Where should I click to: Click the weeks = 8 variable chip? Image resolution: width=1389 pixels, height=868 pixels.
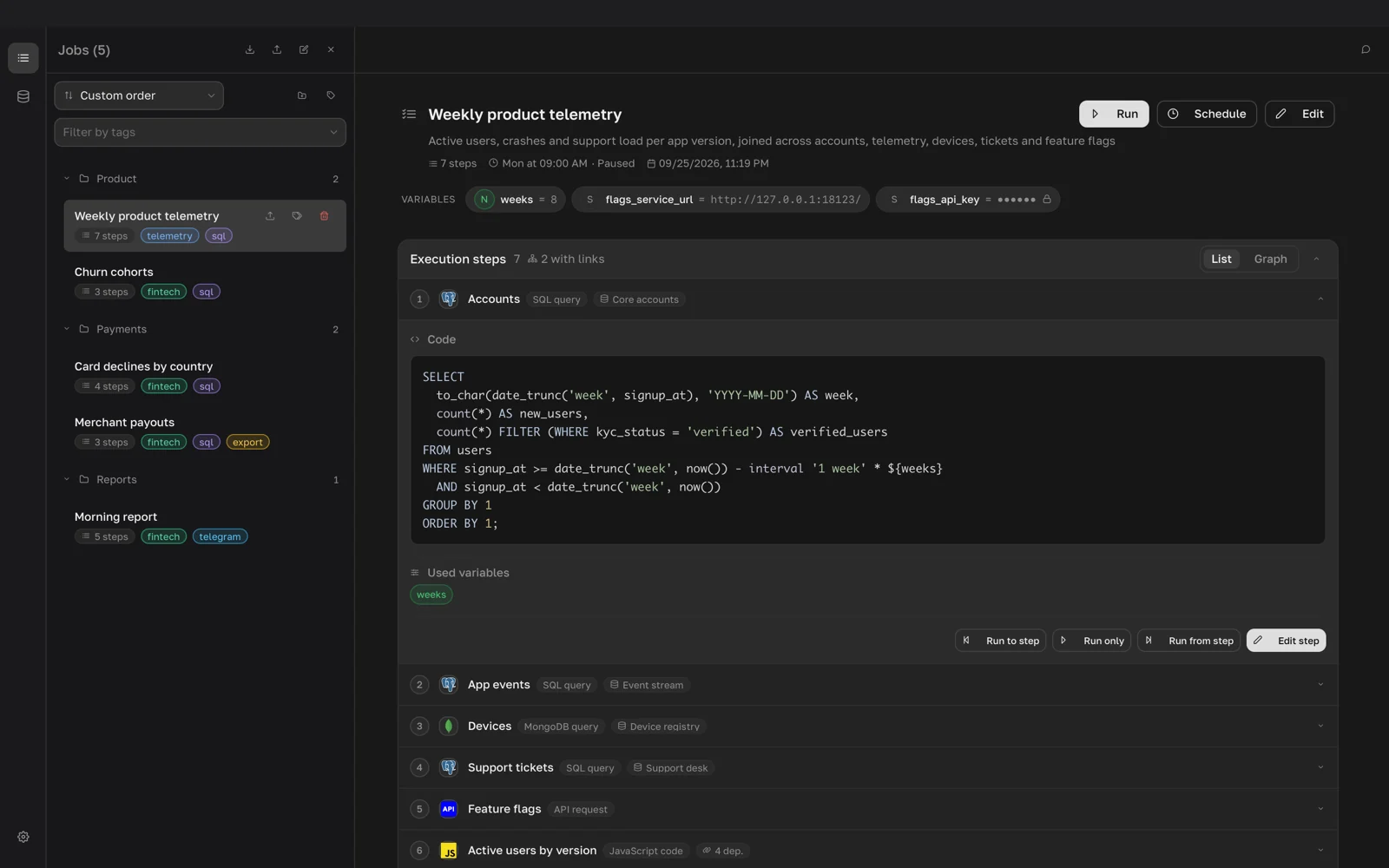coord(516,200)
